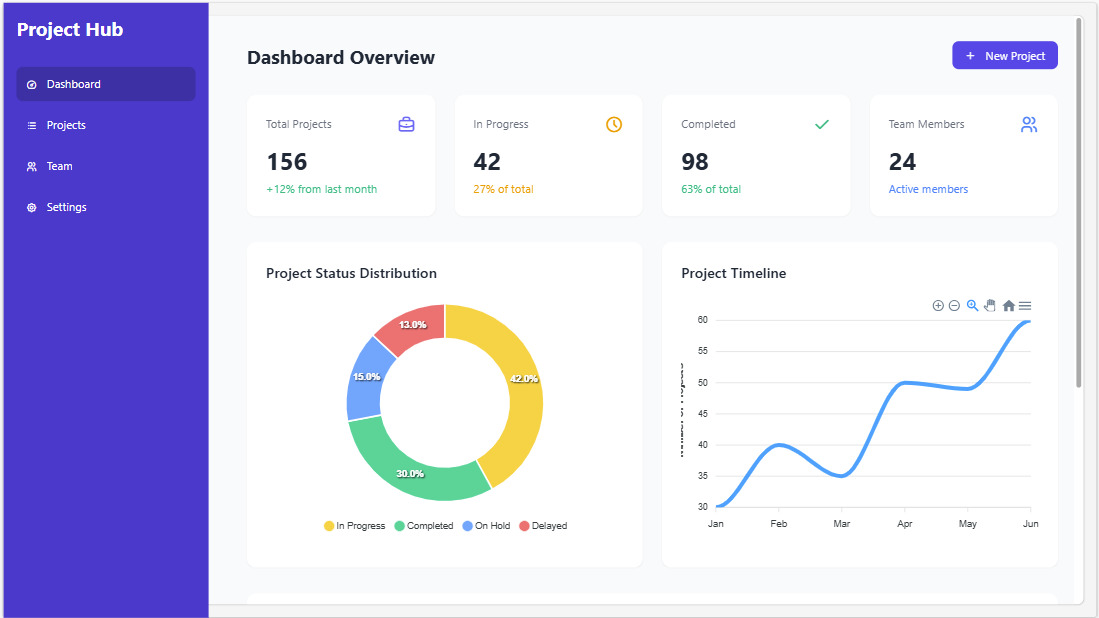This screenshot has width=1099, height=618.
Task: Click the people icon in Team Members card
Action: [1029, 125]
